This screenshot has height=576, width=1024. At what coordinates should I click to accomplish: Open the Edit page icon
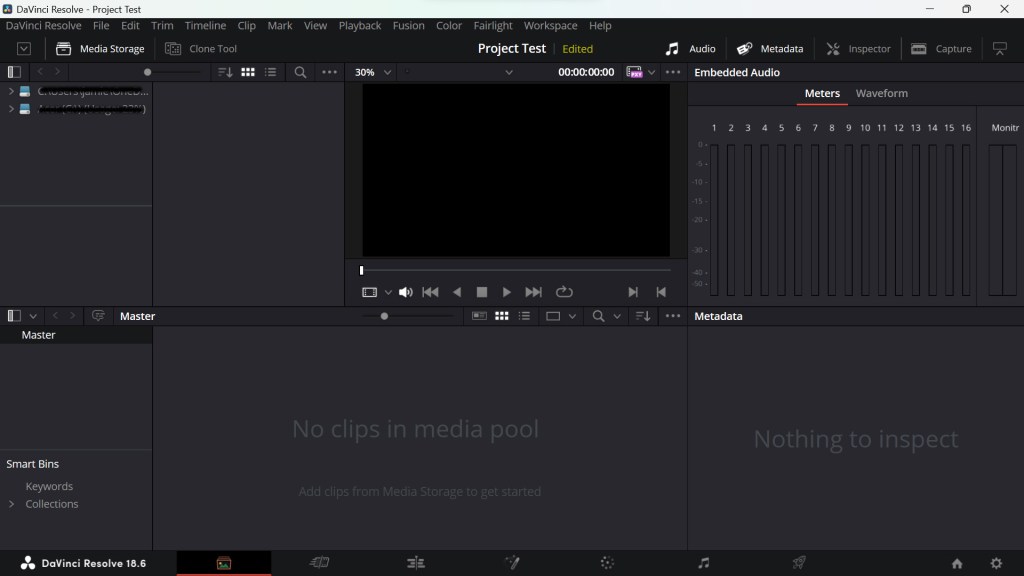coord(416,563)
